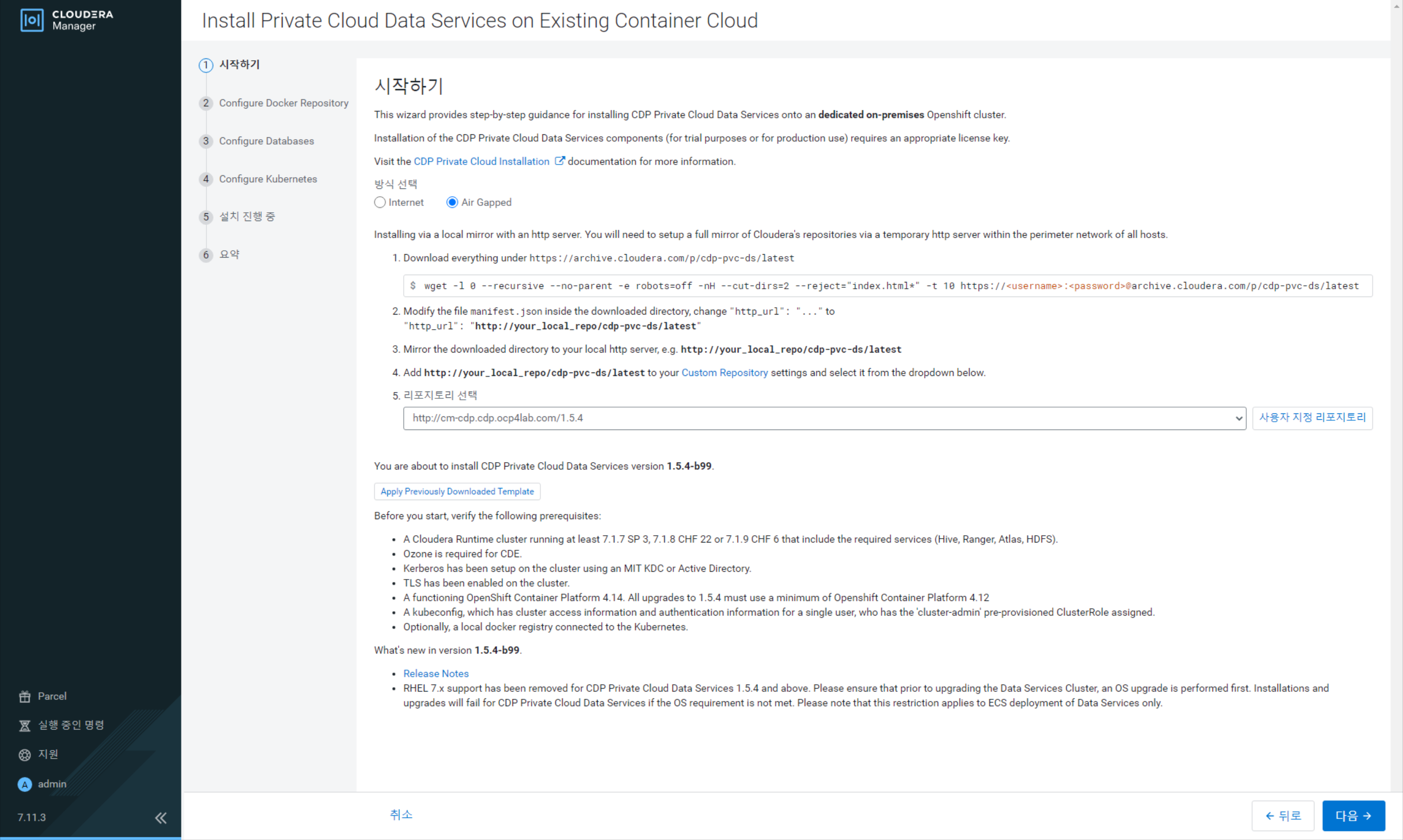Click the 뒤로 back button

coord(1282,816)
